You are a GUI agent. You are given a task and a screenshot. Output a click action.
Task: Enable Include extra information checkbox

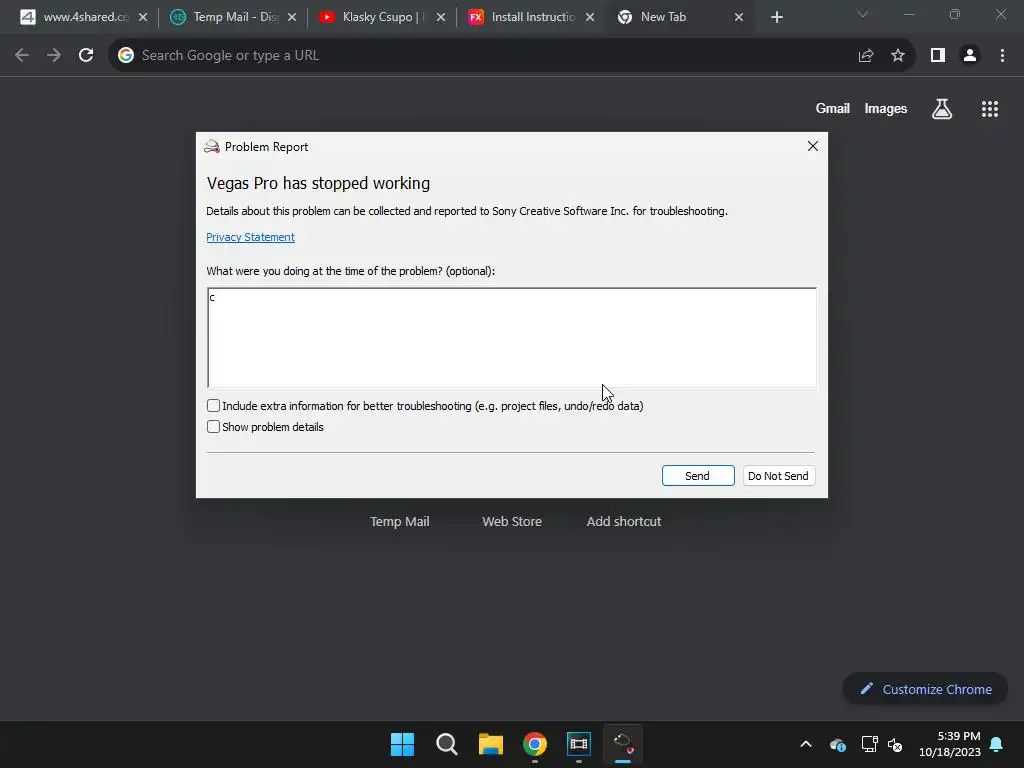[214, 406]
